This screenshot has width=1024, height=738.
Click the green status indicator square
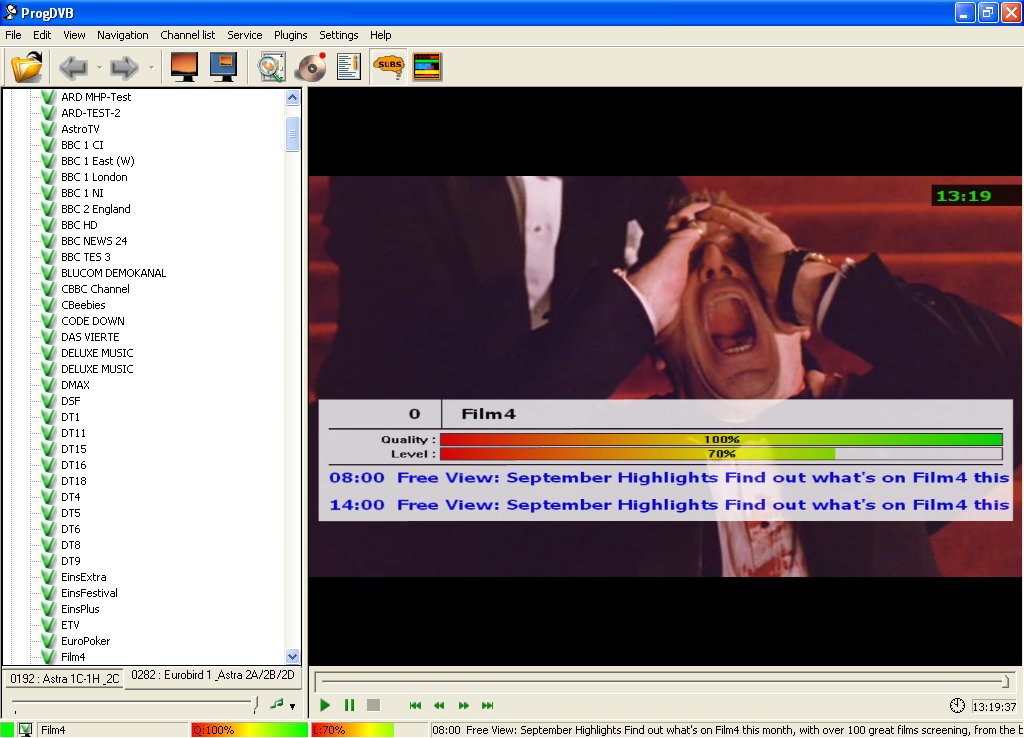pos(7,730)
